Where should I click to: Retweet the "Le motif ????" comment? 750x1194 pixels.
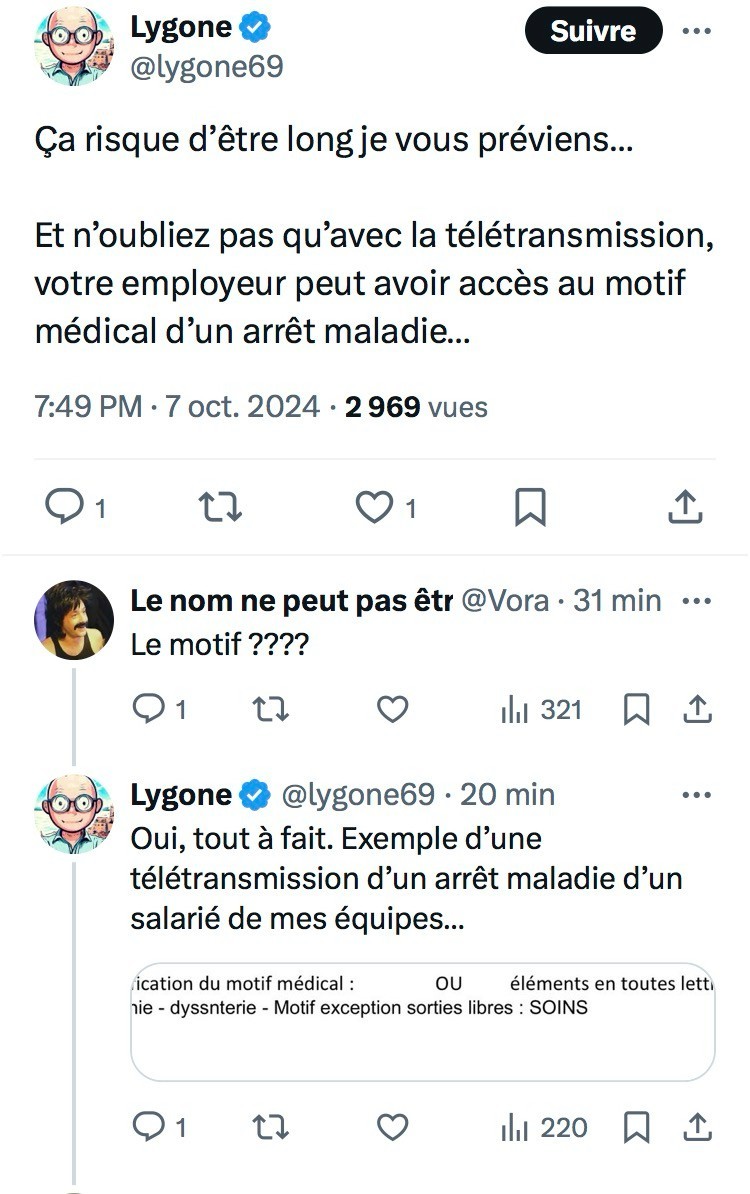tap(270, 709)
